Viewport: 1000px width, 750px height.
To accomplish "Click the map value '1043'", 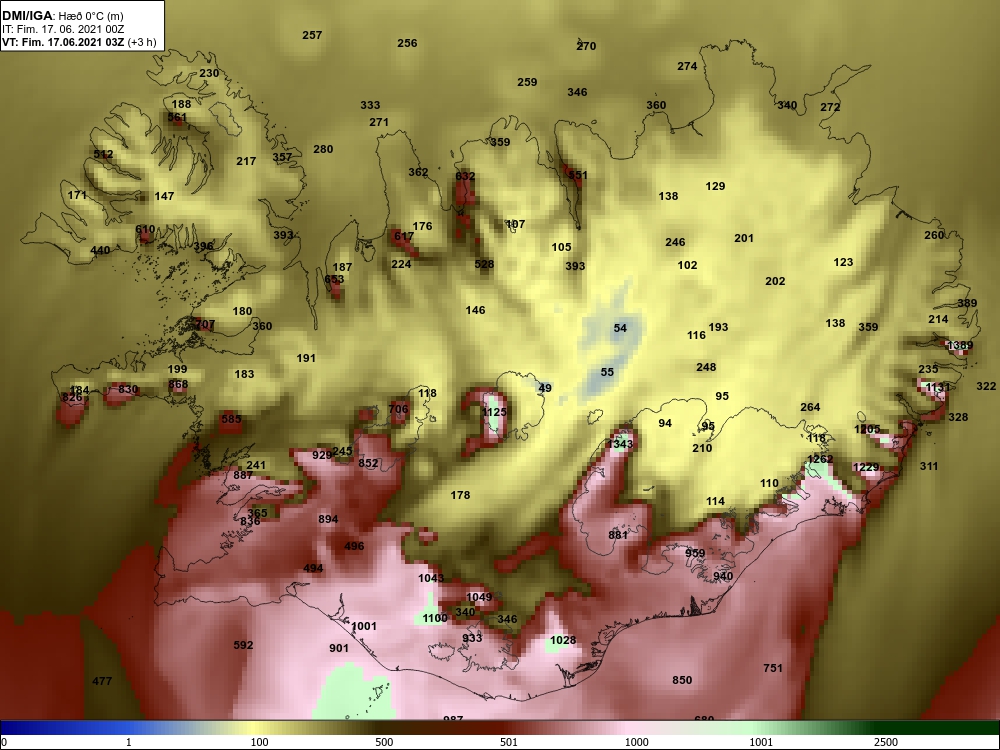I will point(430,578).
